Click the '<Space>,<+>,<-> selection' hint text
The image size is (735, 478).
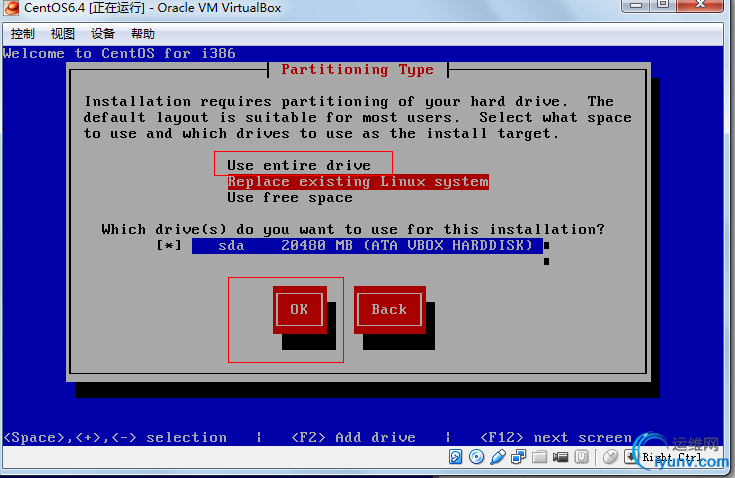coord(115,437)
